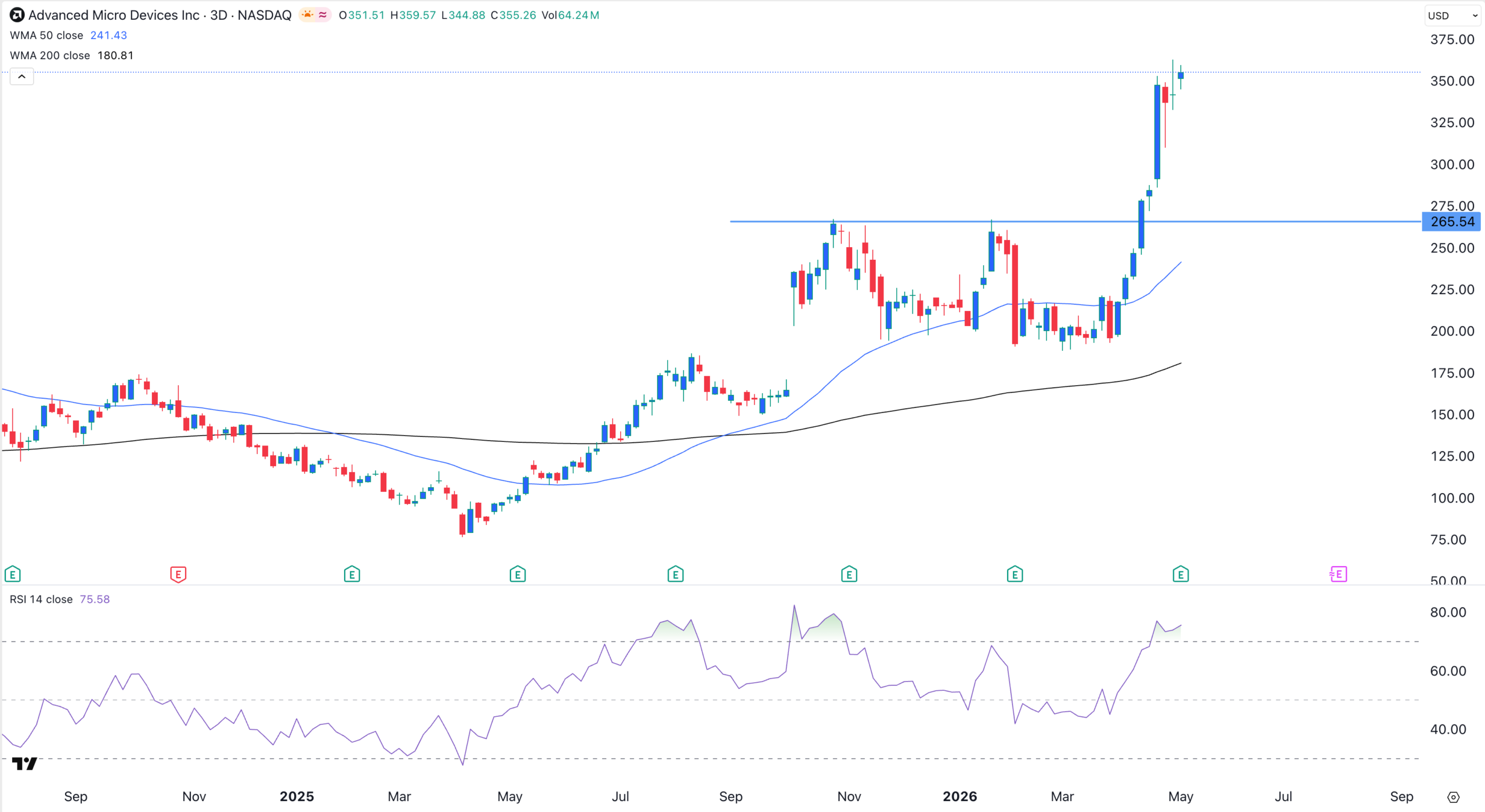The width and height of the screenshot is (1485, 812).
Task: Click the TradingView logo at bottom left
Action: 24,763
